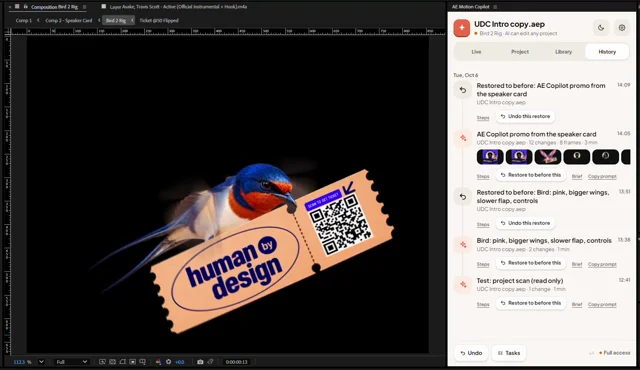
Task: Click the red AE Motion Copilot logo
Action: pyautogui.click(x=462, y=28)
